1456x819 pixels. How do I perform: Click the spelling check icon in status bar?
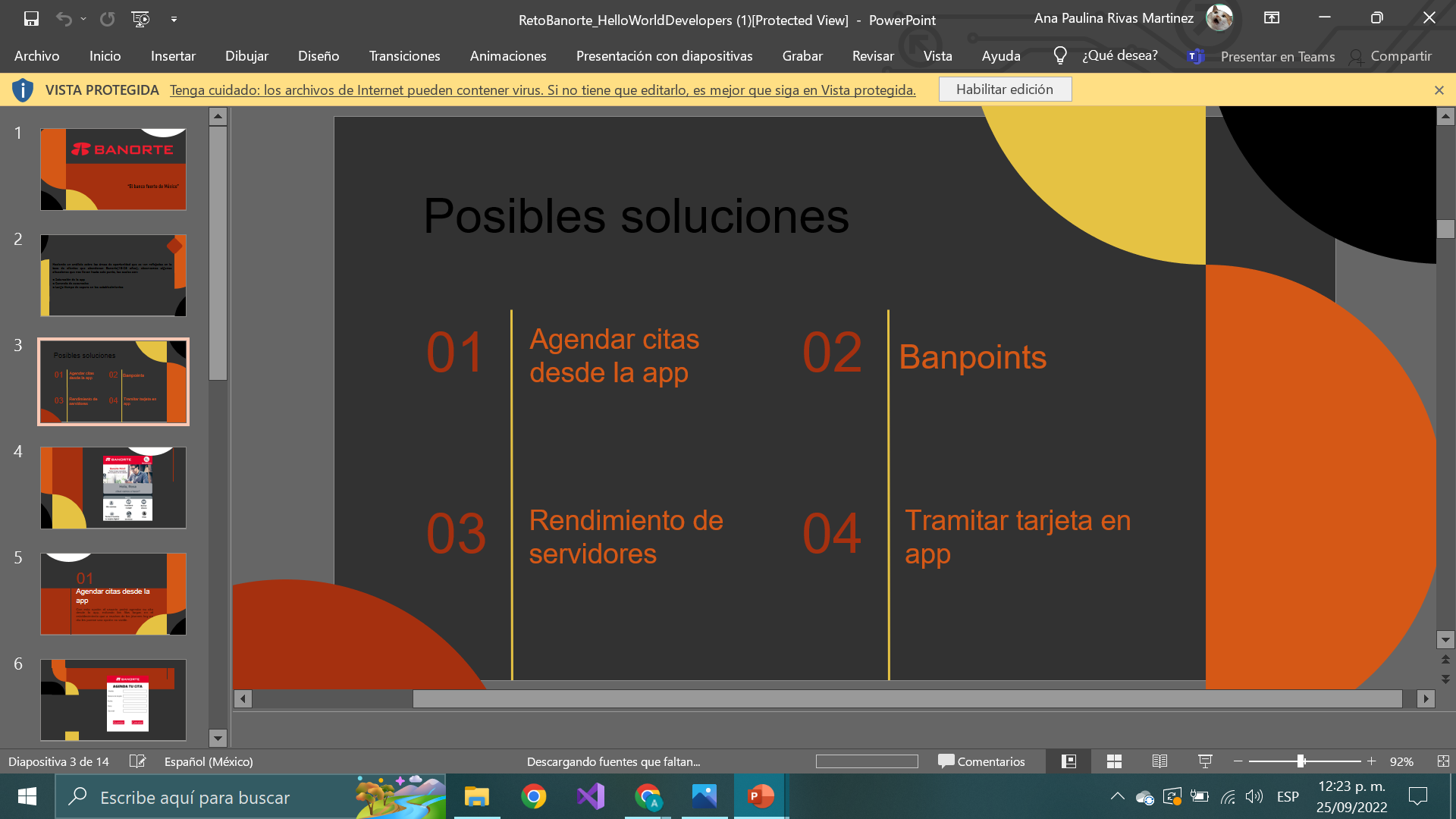[x=137, y=761]
